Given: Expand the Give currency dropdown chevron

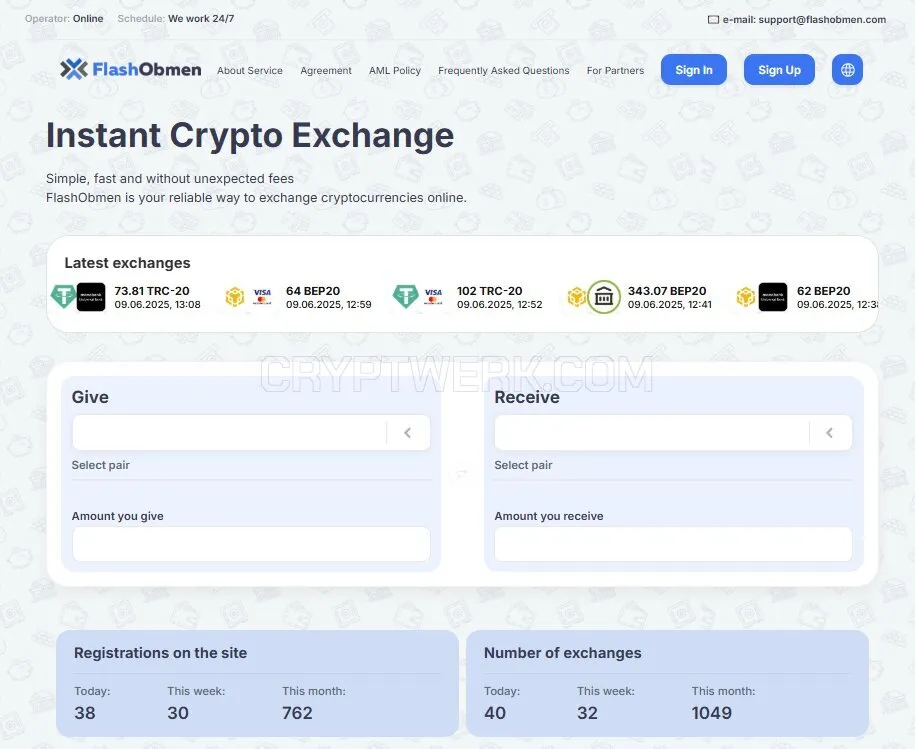Looking at the screenshot, I should pyautogui.click(x=408, y=433).
